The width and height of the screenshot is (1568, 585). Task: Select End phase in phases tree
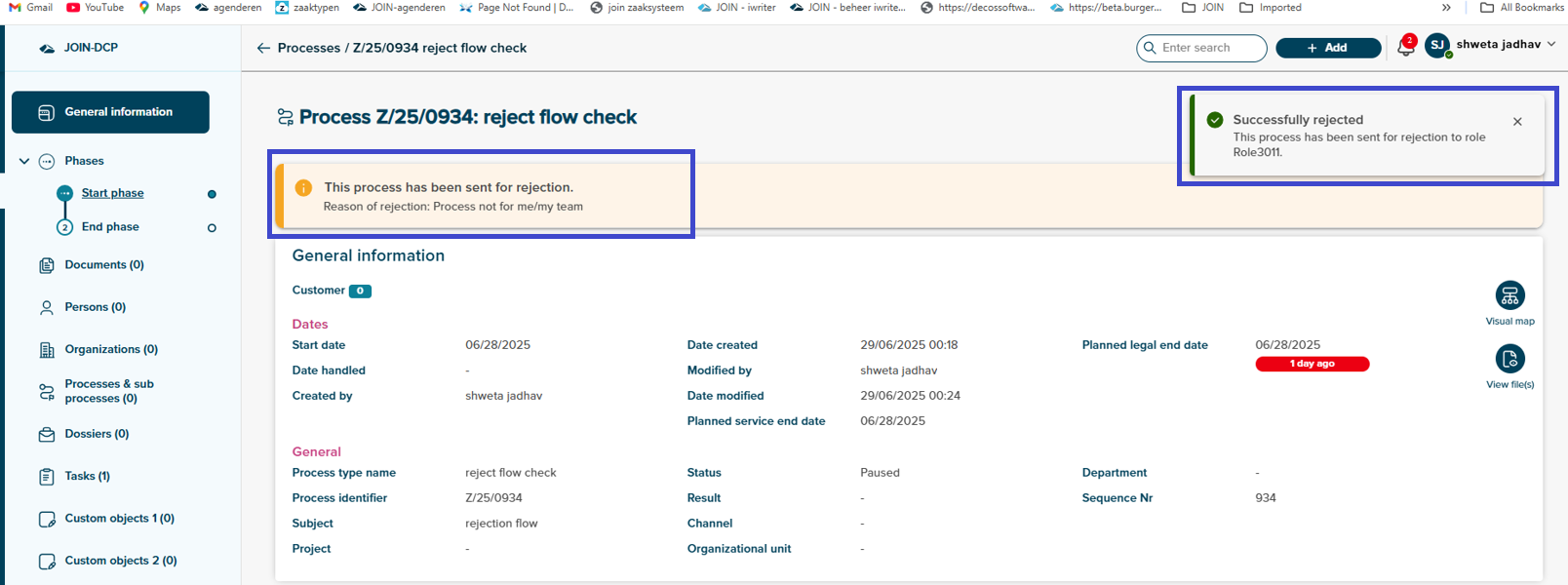[110, 227]
